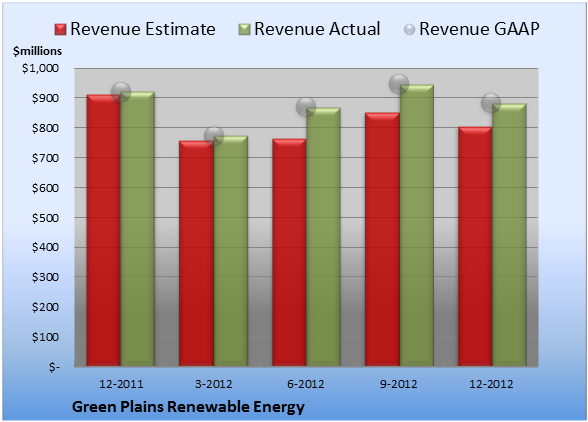The image size is (588, 422).
Task: Click the $900 axis label
Action: point(45,98)
